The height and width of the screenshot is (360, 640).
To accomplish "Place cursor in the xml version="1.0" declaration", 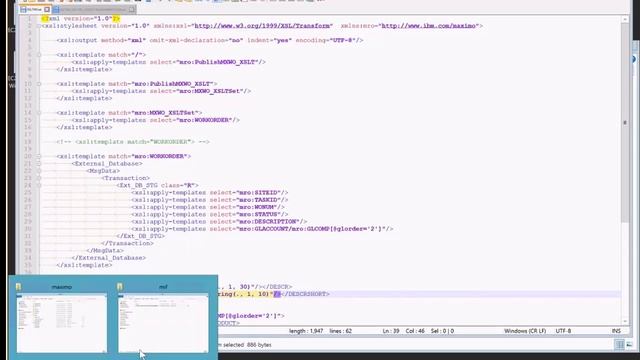I will coord(80,18).
